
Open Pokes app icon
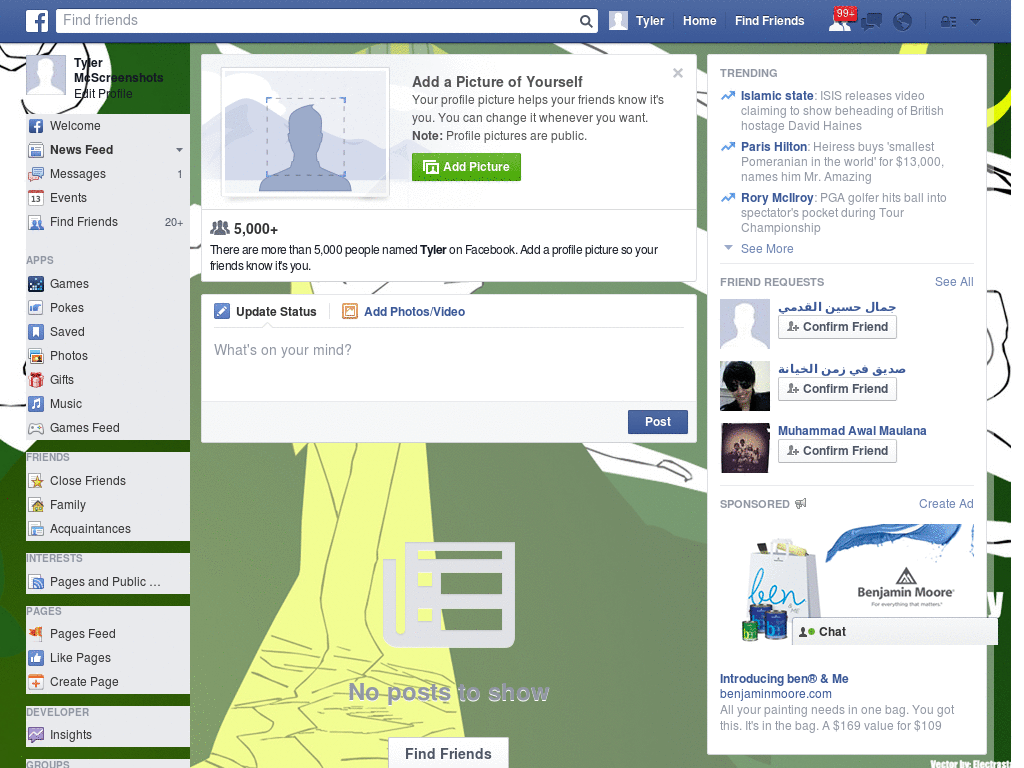tap(36, 308)
